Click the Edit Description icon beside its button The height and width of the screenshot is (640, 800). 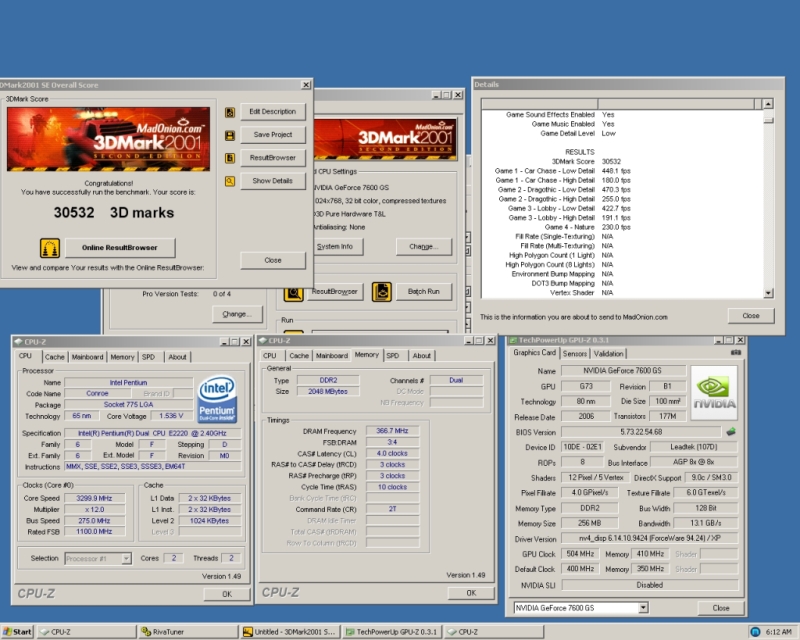tap(230, 112)
